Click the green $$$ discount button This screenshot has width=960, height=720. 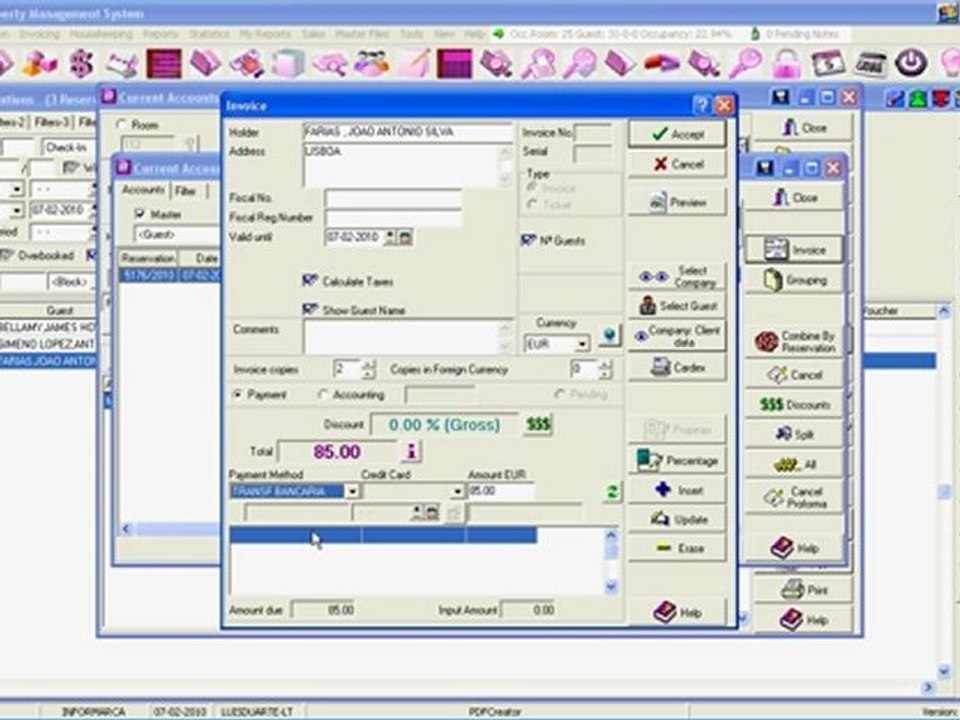[538, 424]
